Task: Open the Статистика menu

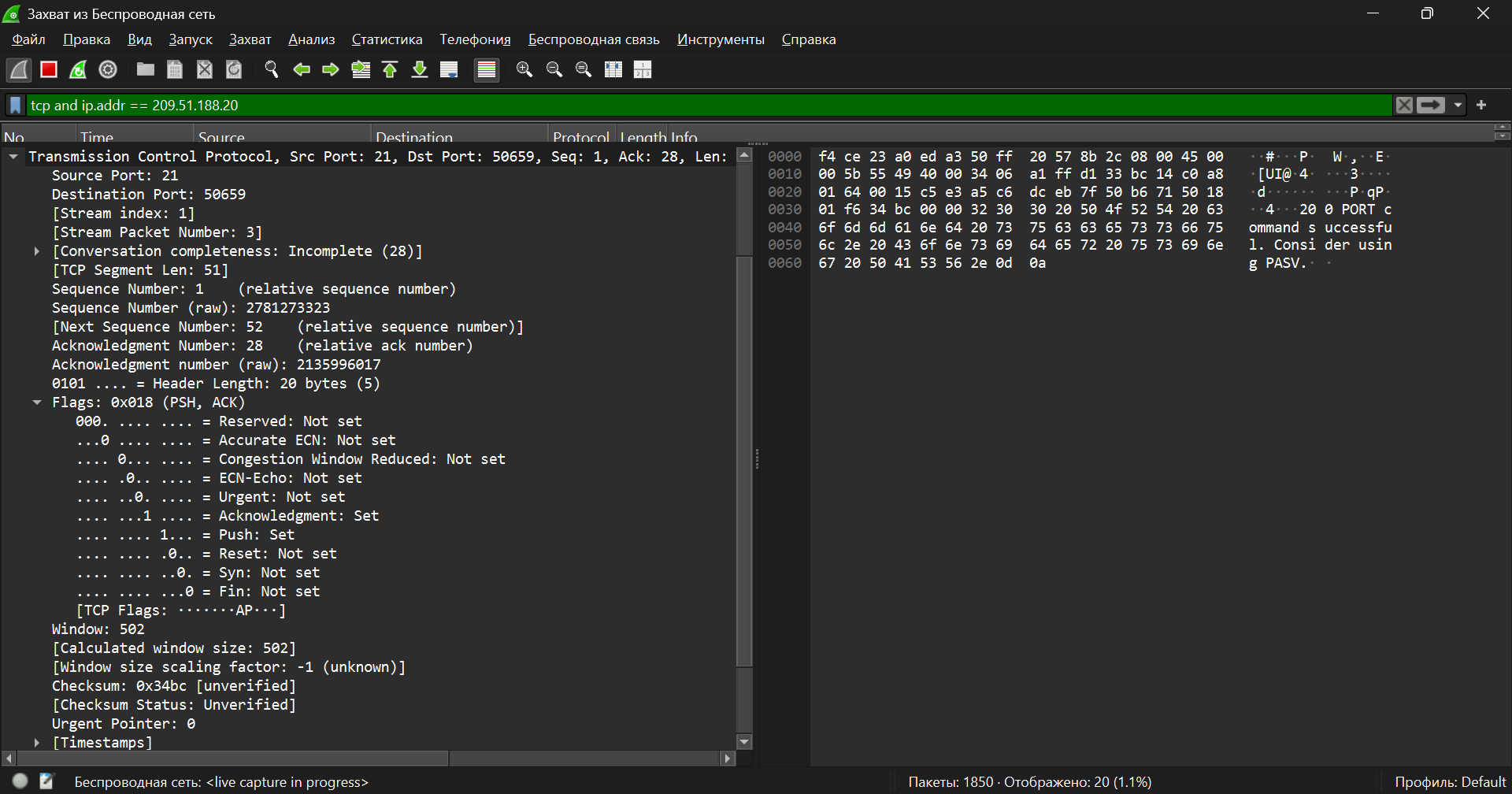Action: [x=387, y=39]
